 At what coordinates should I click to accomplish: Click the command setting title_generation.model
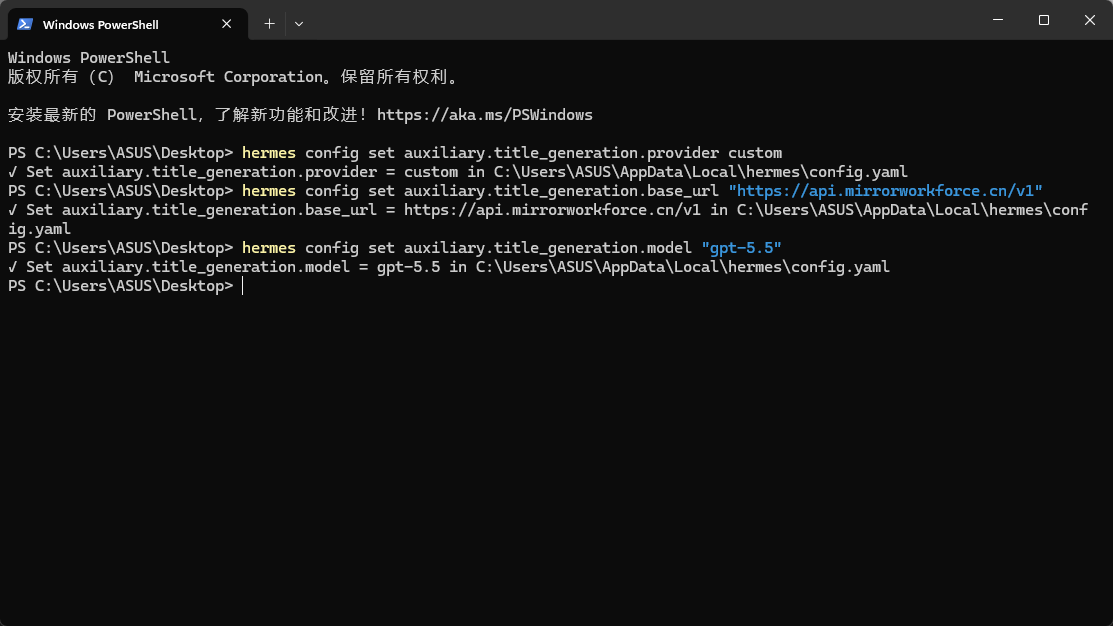512,248
